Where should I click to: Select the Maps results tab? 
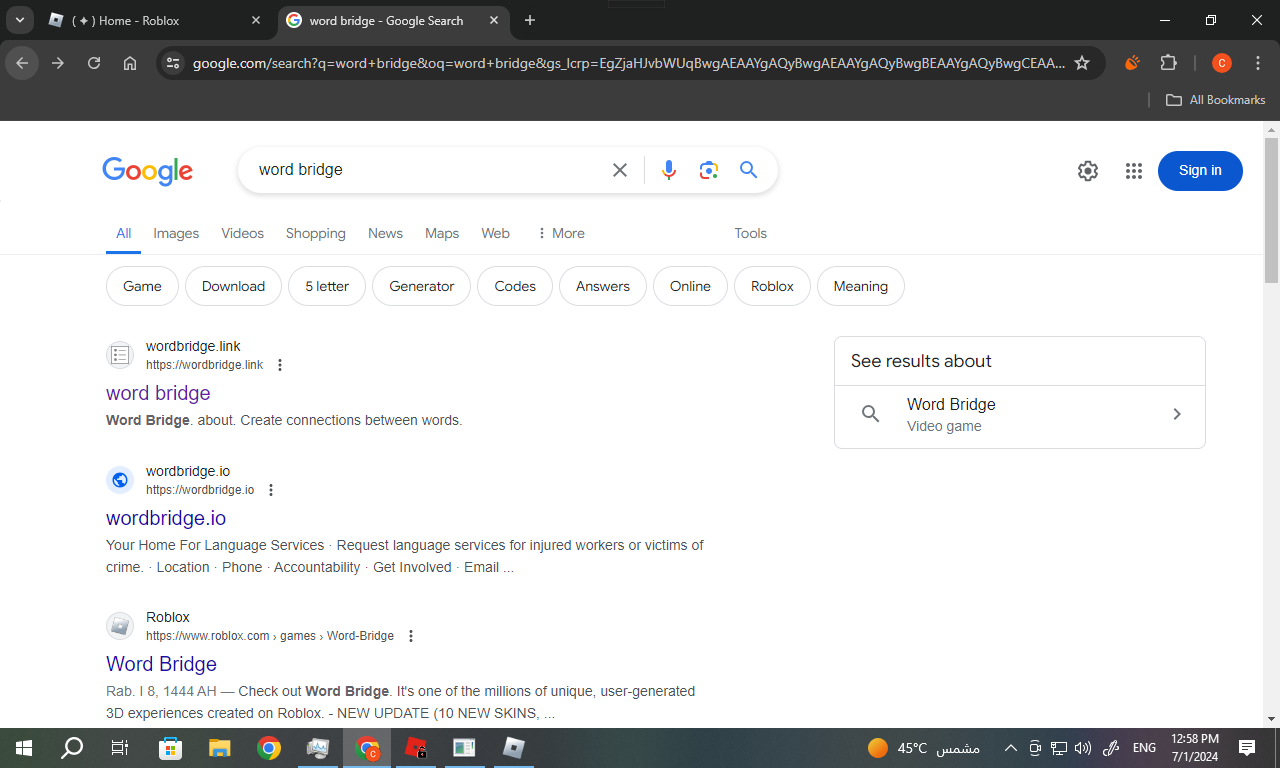[442, 233]
